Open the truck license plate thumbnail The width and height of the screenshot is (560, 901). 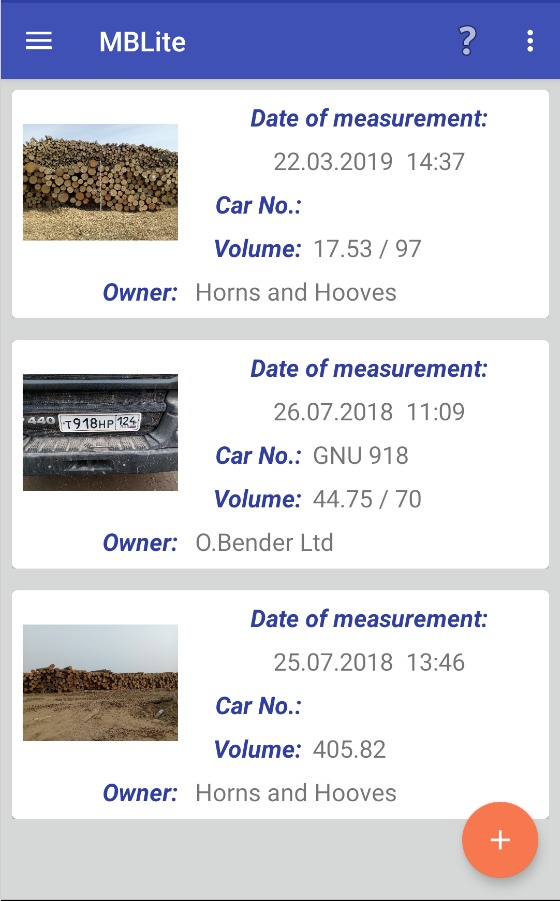tap(101, 432)
